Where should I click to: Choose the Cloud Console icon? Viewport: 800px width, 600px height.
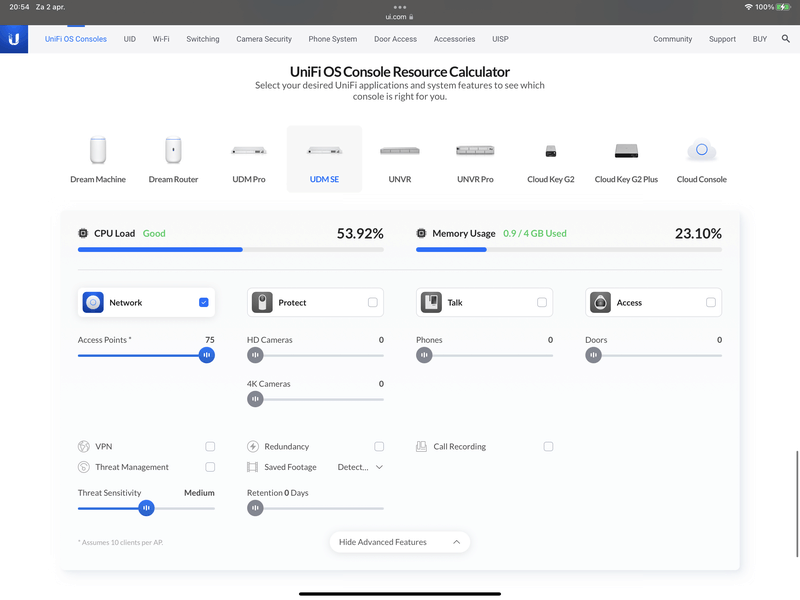tap(702, 150)
